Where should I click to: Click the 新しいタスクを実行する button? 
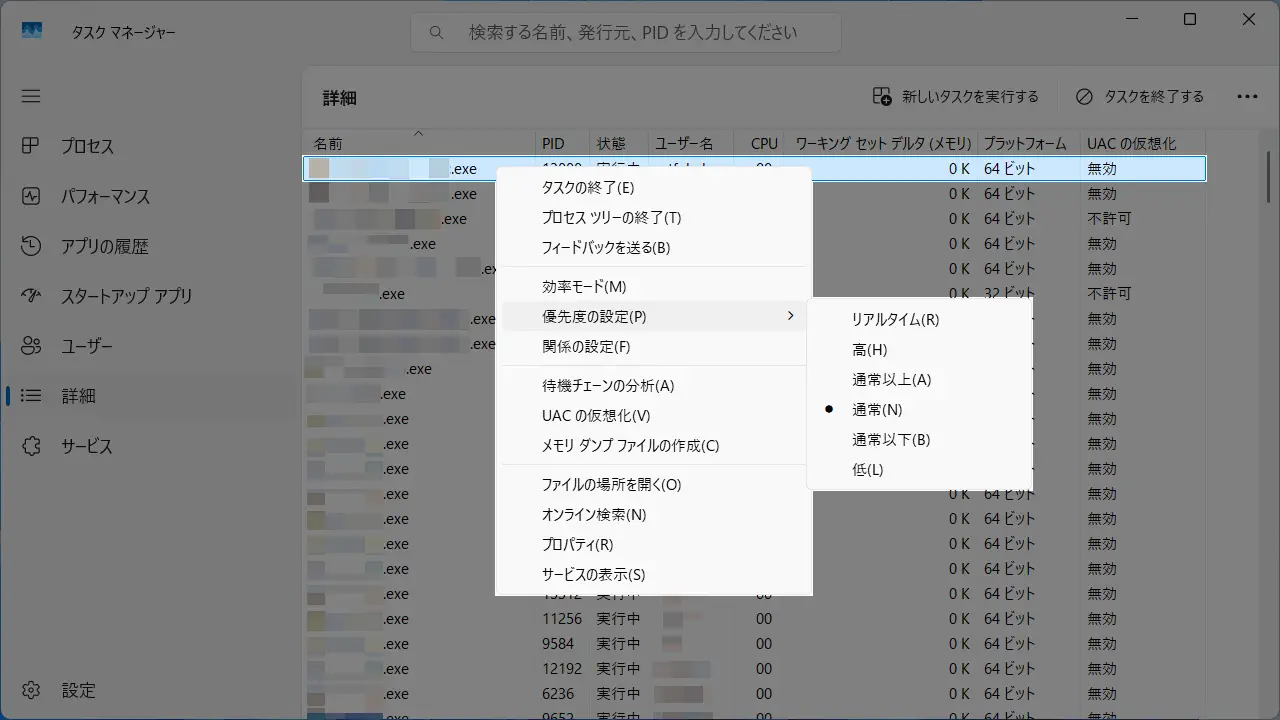(x=955, y=97)
